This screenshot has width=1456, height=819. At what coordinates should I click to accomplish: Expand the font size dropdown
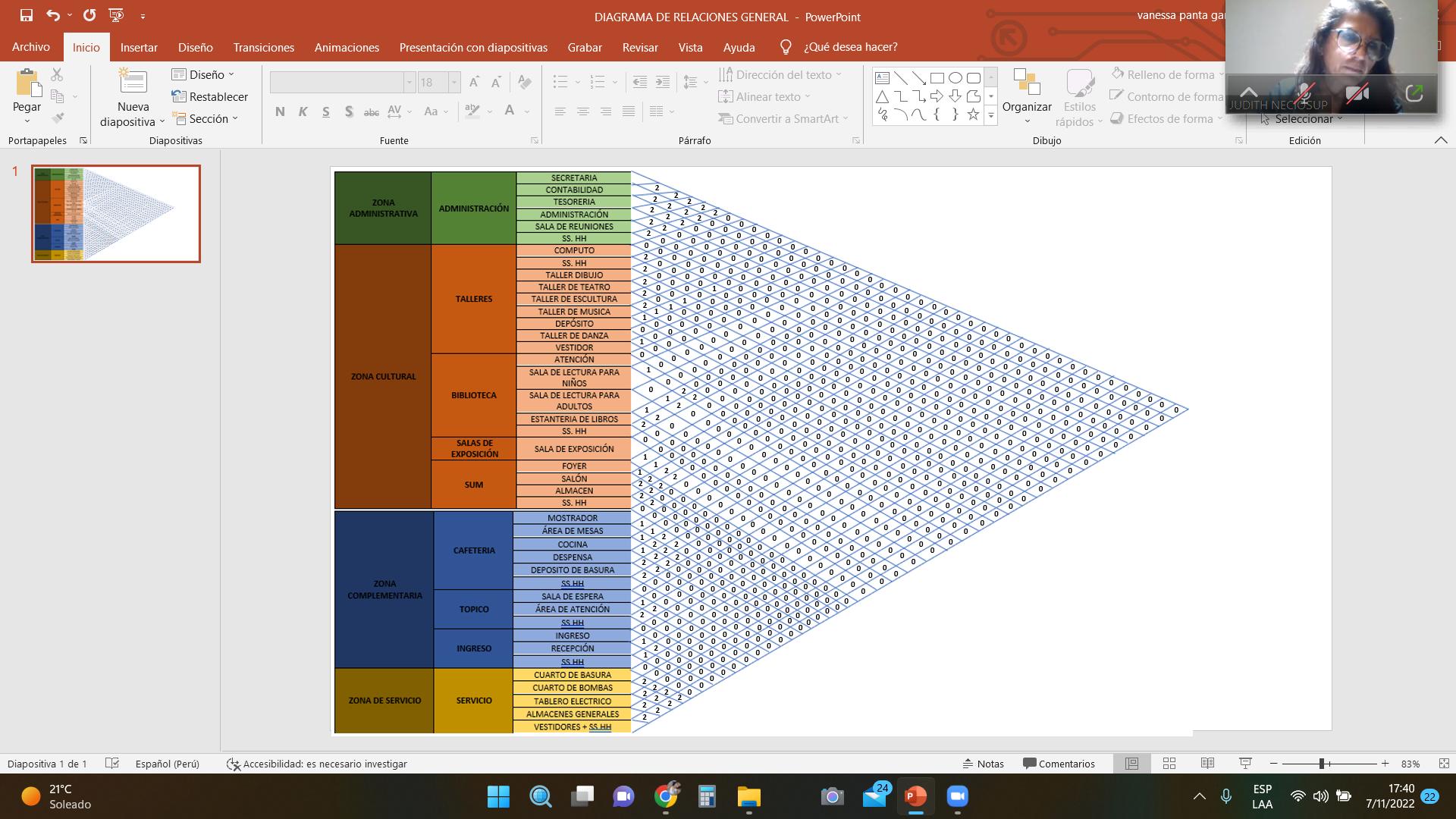click(x=454, y=82)
